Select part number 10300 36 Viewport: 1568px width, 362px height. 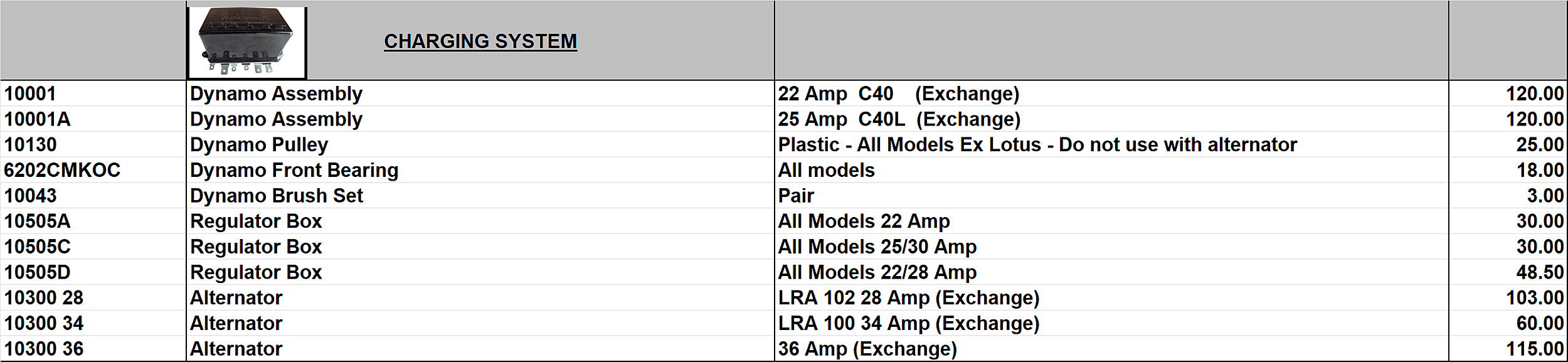pos(44,349)
